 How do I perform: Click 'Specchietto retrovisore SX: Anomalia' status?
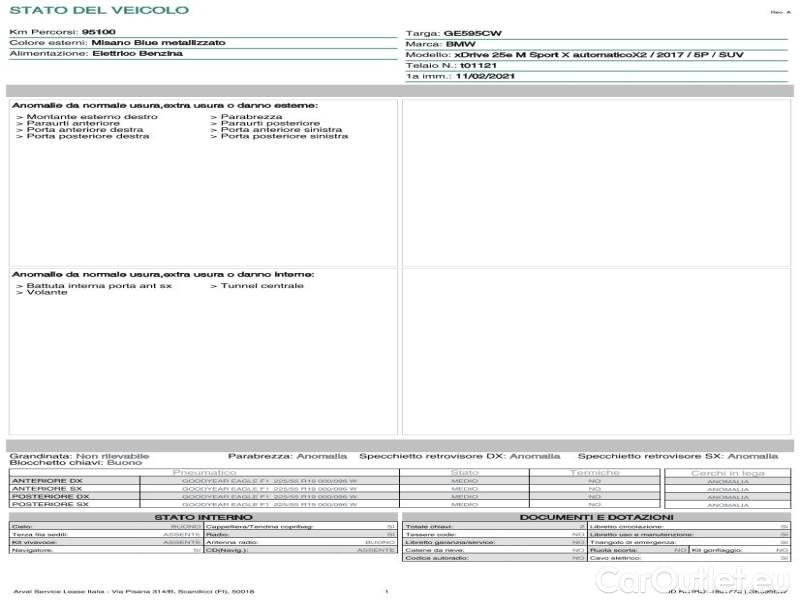pos(678,456)
